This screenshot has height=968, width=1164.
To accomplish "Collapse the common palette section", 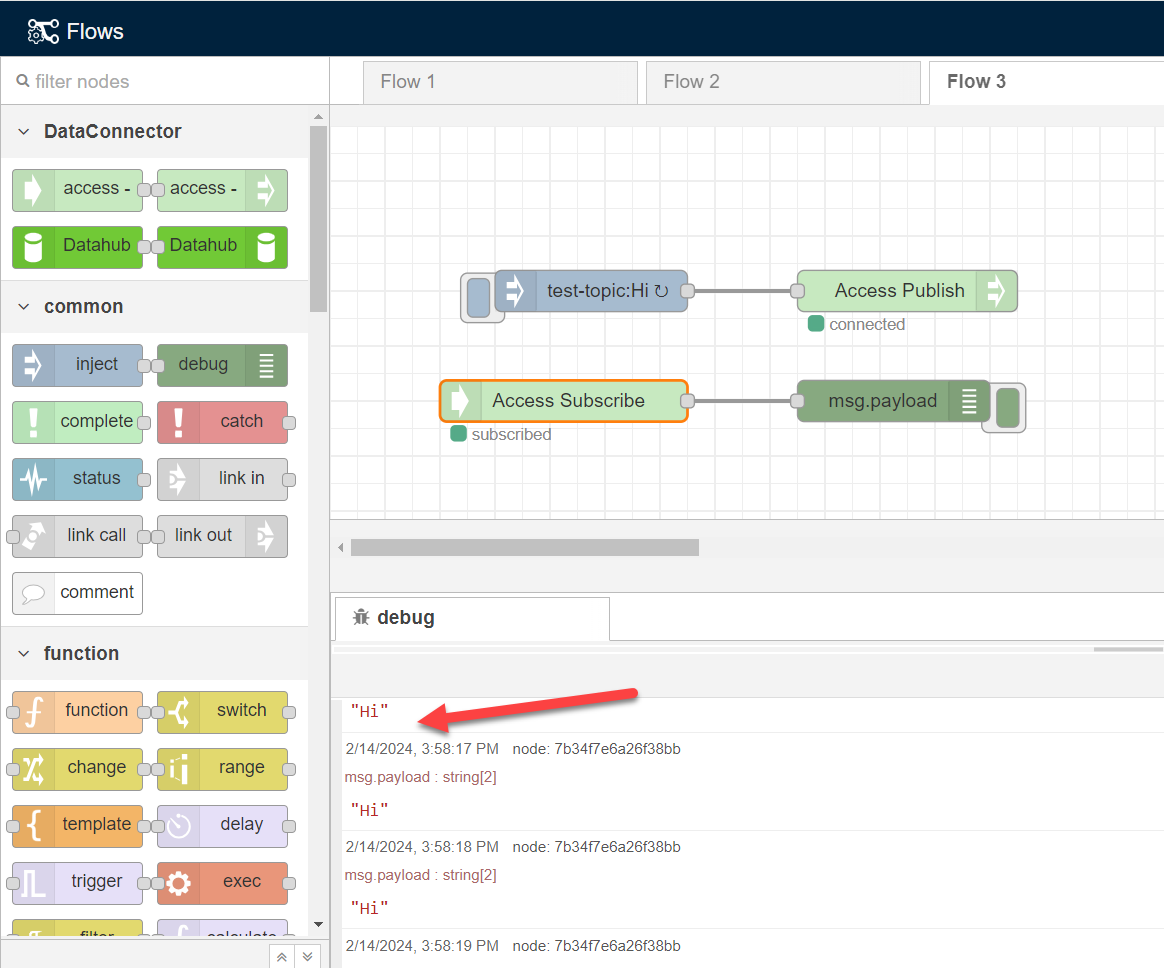I will (x=23, y=306).
